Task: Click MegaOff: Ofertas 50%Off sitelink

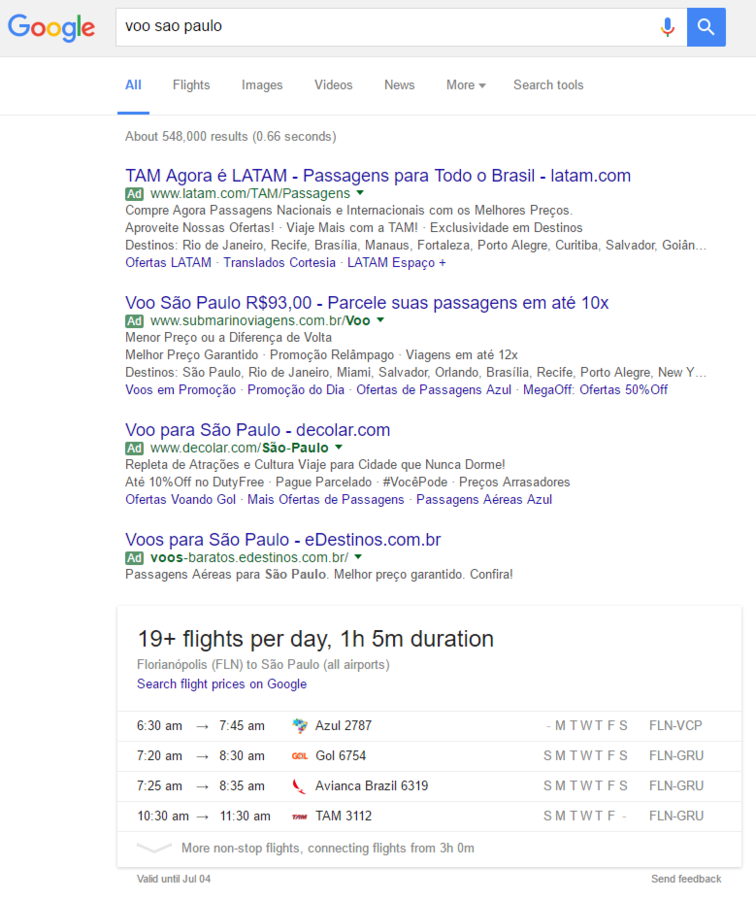Action: [x=595, y=390]
